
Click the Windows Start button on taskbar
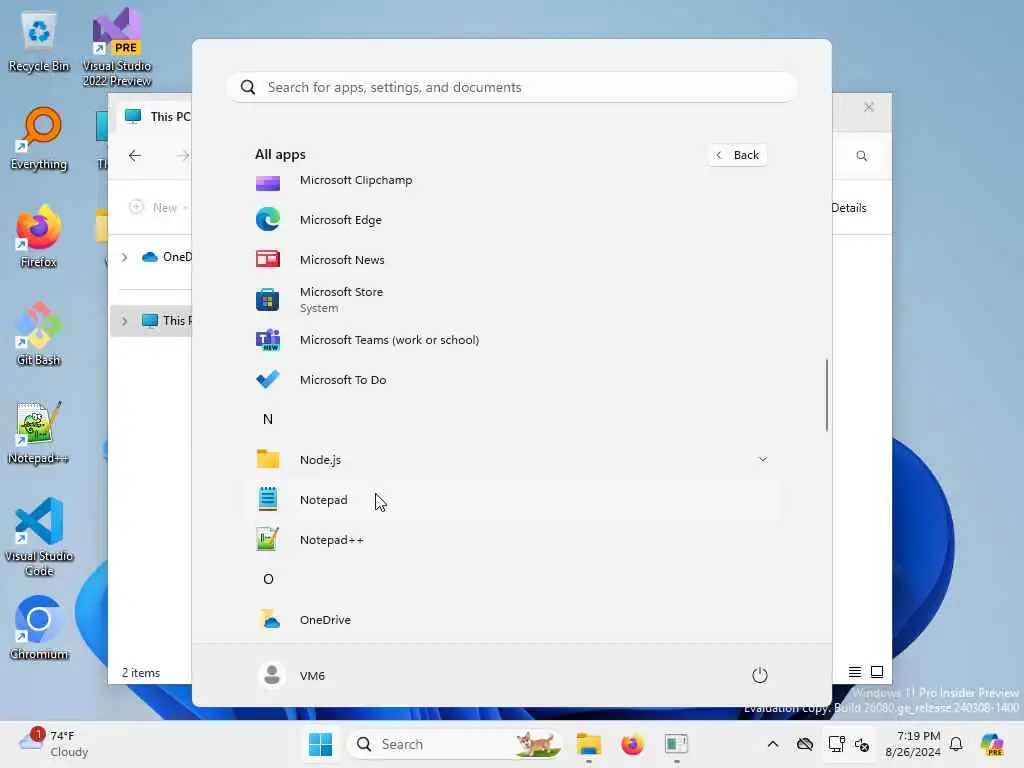tap(320, 744)
